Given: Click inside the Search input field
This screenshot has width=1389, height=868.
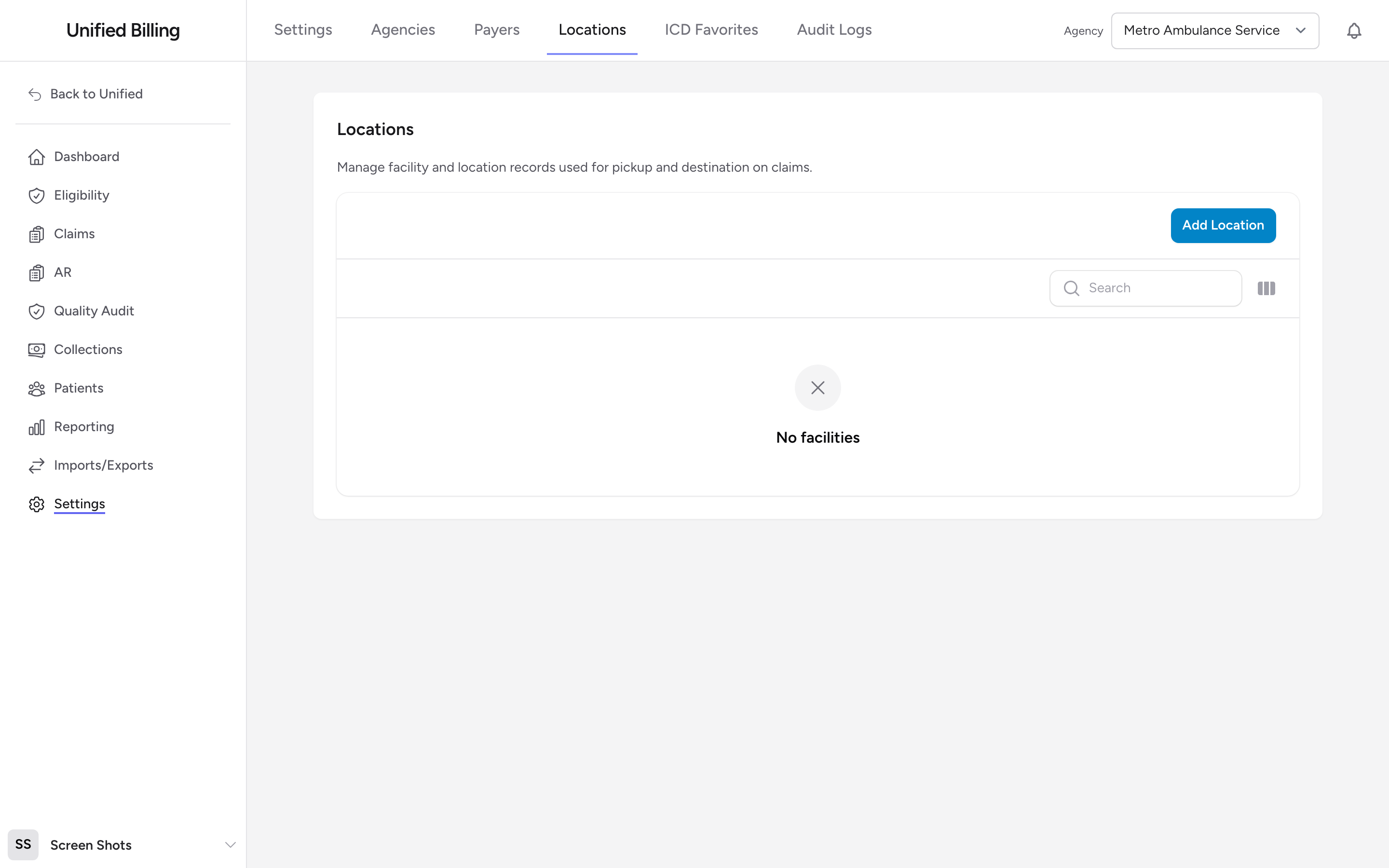Looking at the screenshot, I should [1145, 288].
